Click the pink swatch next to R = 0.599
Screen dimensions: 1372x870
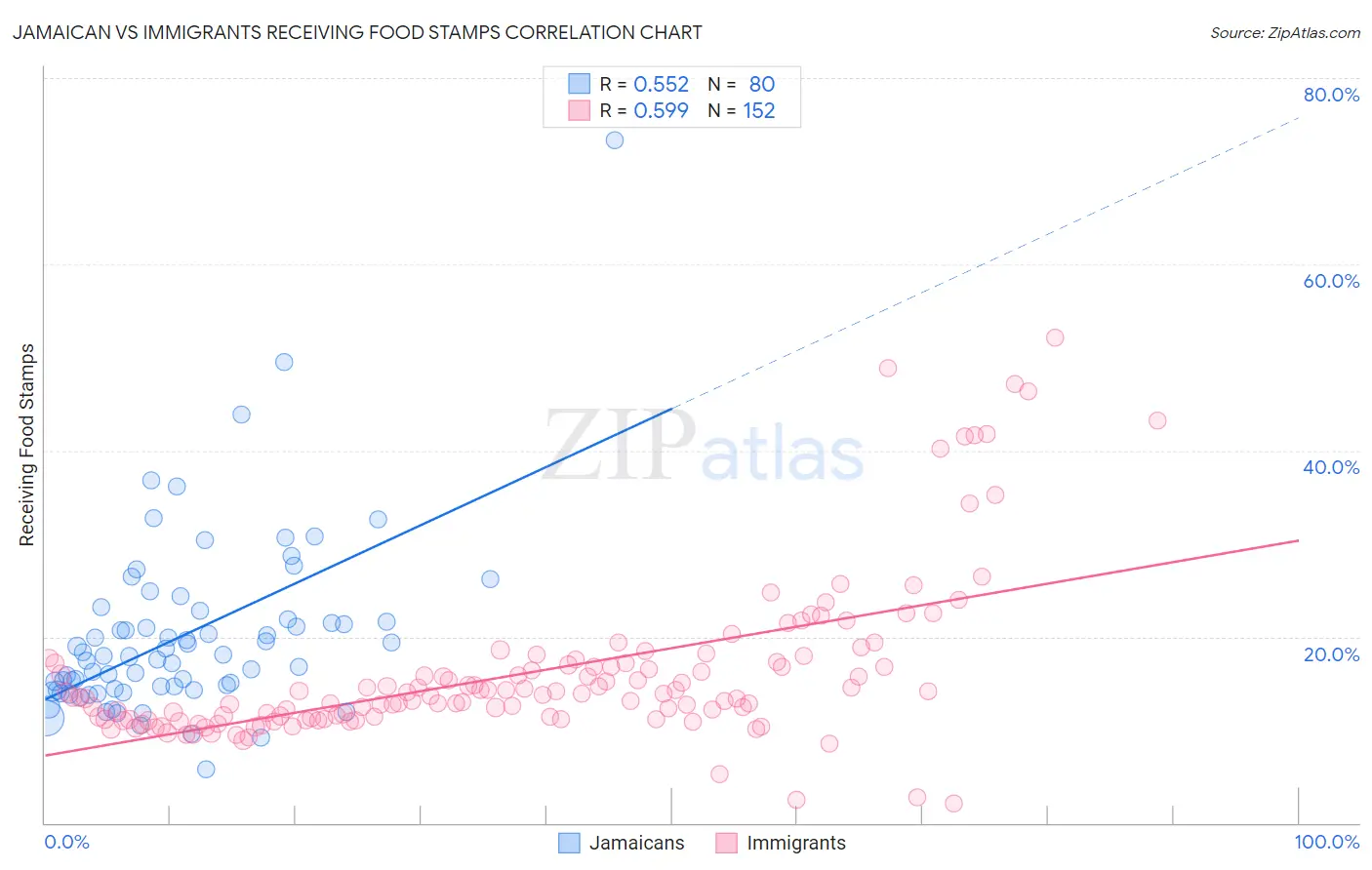pyautogui.click(x=580, y=110)
